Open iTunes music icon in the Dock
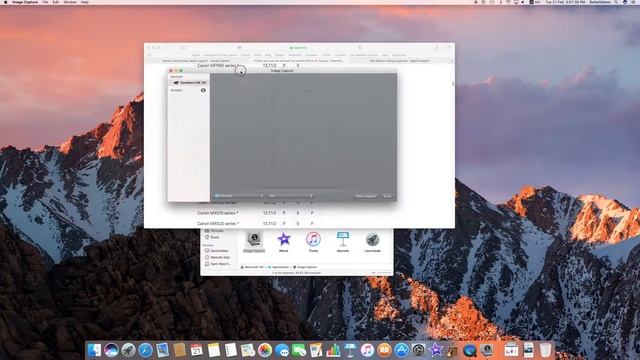This screenshot has height=360, width=640. click(x=367, y=350)
